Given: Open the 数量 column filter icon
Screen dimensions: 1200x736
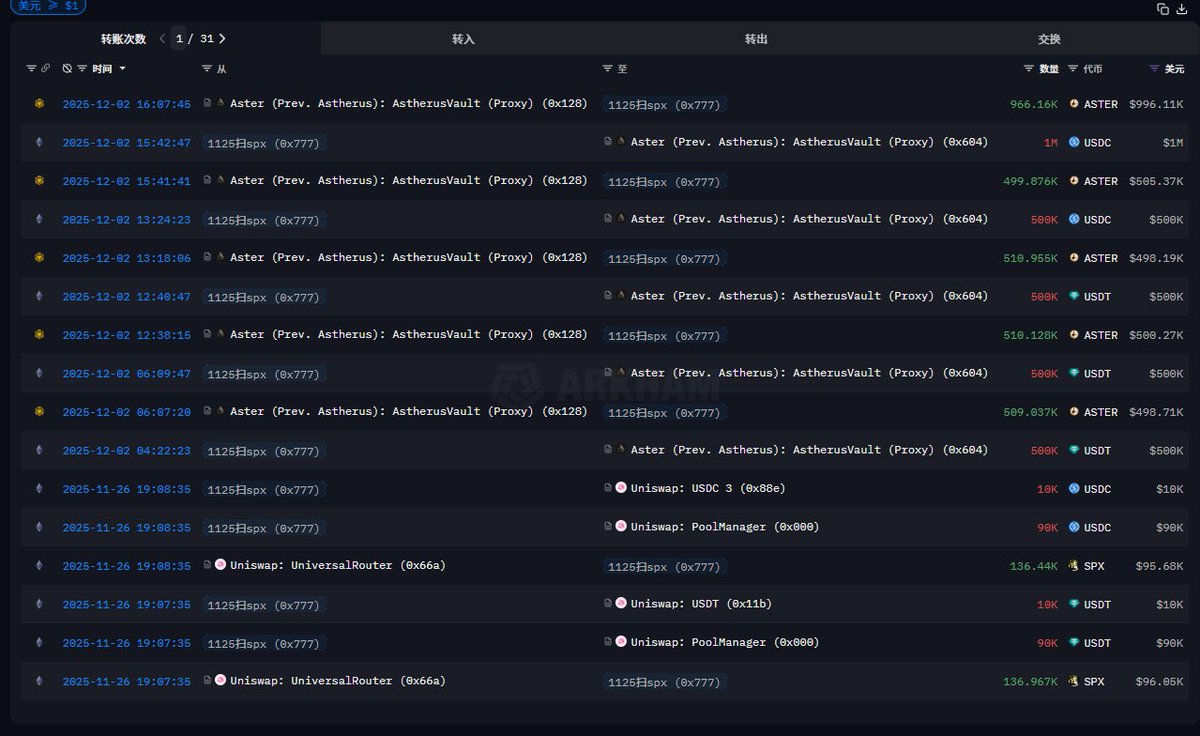Looking at the screenshot, I should [1029, 68].
